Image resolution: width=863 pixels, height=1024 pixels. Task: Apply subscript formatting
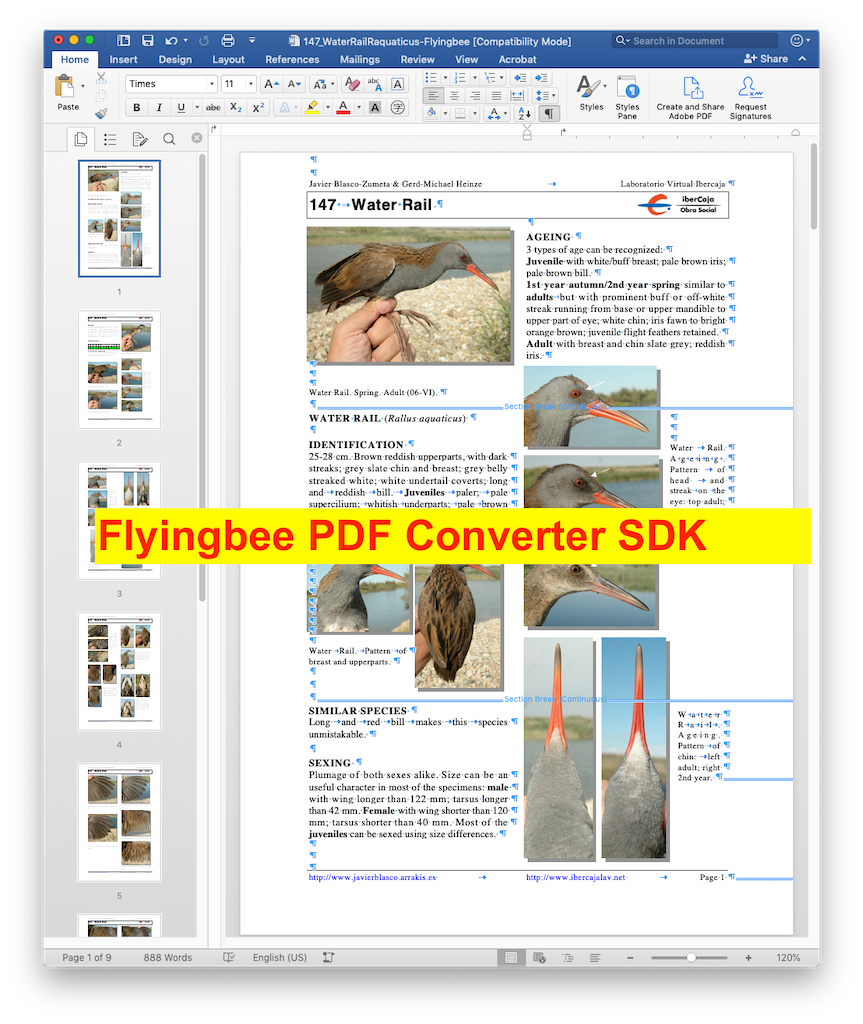236,108
